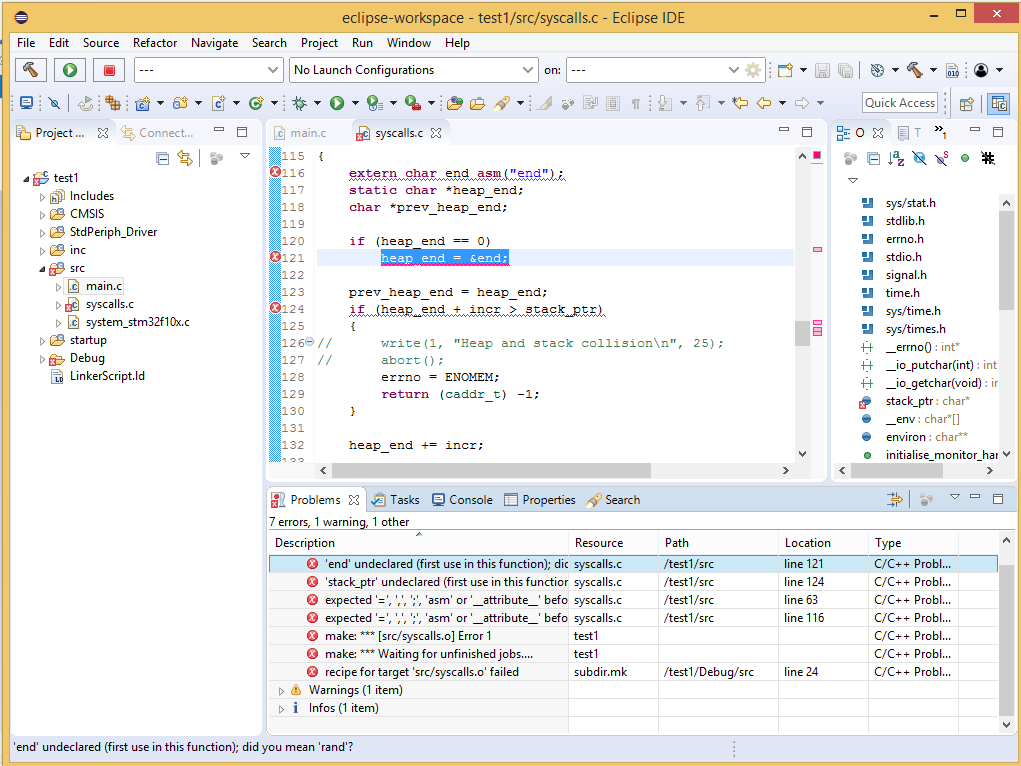Click the Build hammer button in launch bar
Screen dimensions: 1021x766
31,70
